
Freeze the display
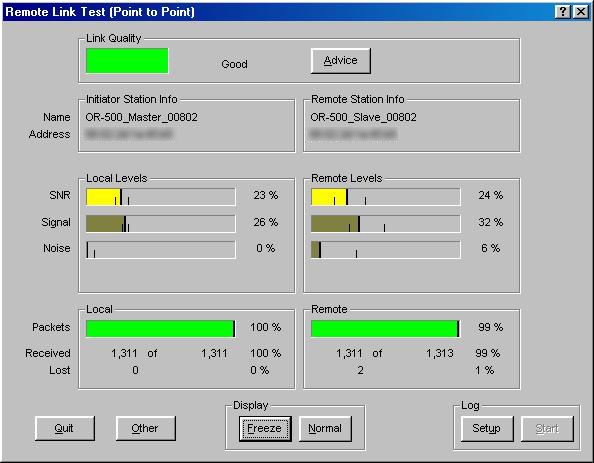[265, 429]
